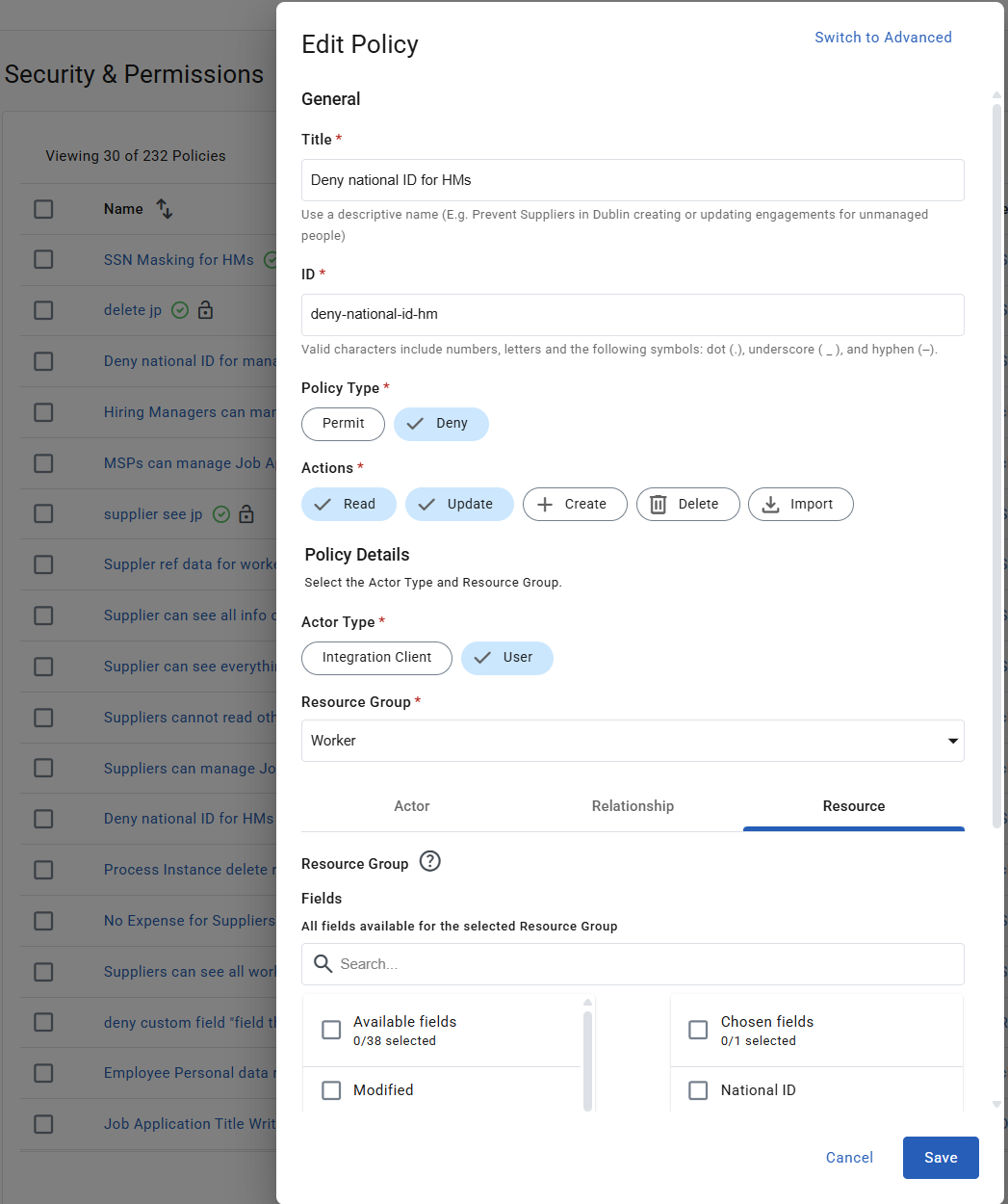Check the select-all box in the Name header
The image size is (1008, 1204).
43,209
